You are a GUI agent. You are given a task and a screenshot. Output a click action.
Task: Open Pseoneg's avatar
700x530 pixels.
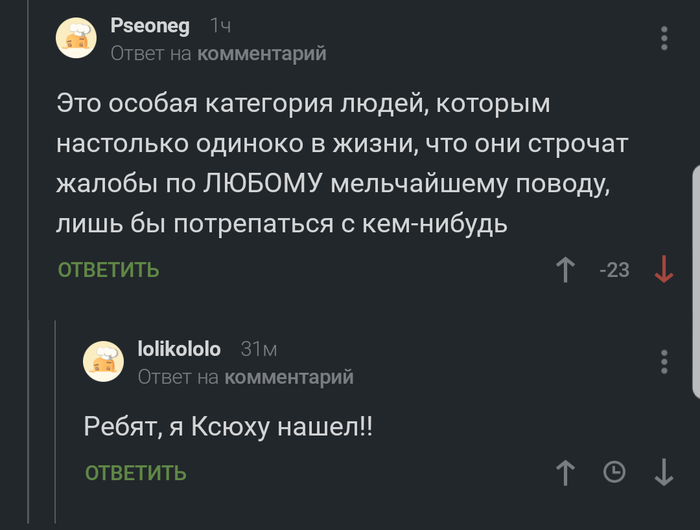coord(77,37)
